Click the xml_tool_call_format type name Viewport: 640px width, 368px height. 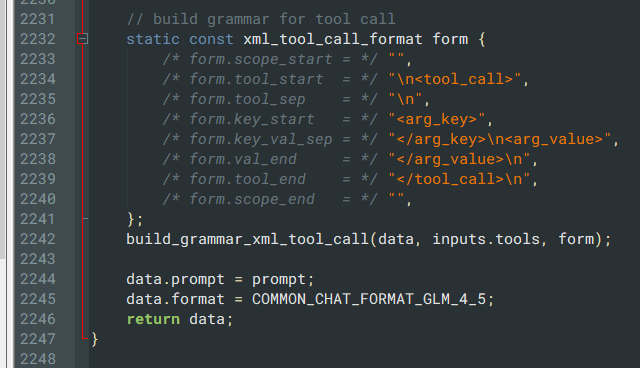(x=333, y=40)
